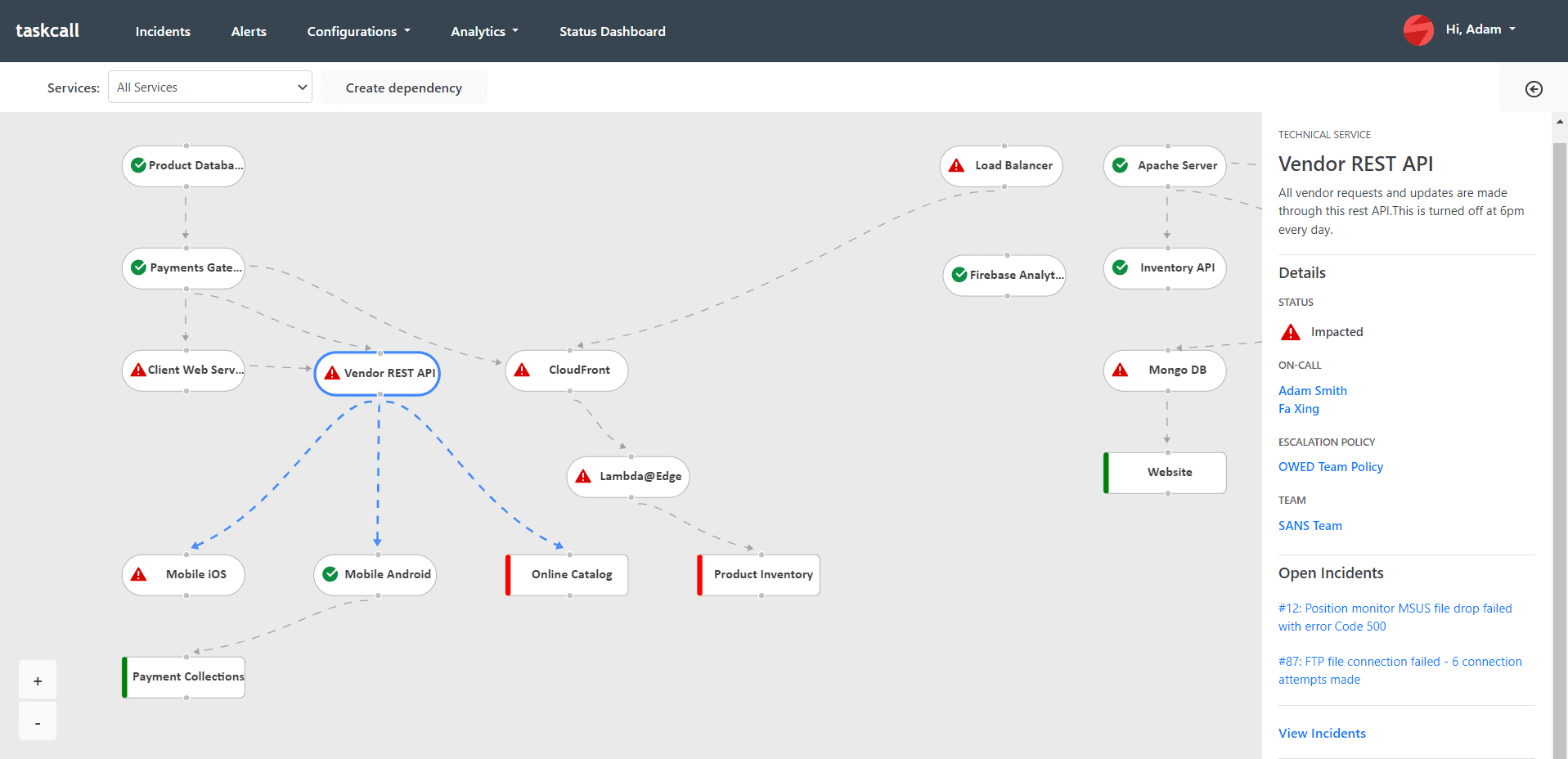This screenshot has height=759, width=1568.
Task: Click the warning icon on Lambda@Edge
Action: pyautogui.click(x=583, y=476)
